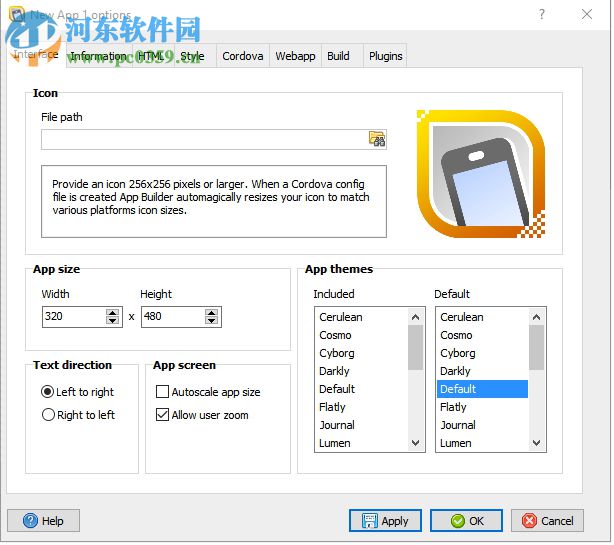Click down arrow in Included themes list

(x=416, y=443)
